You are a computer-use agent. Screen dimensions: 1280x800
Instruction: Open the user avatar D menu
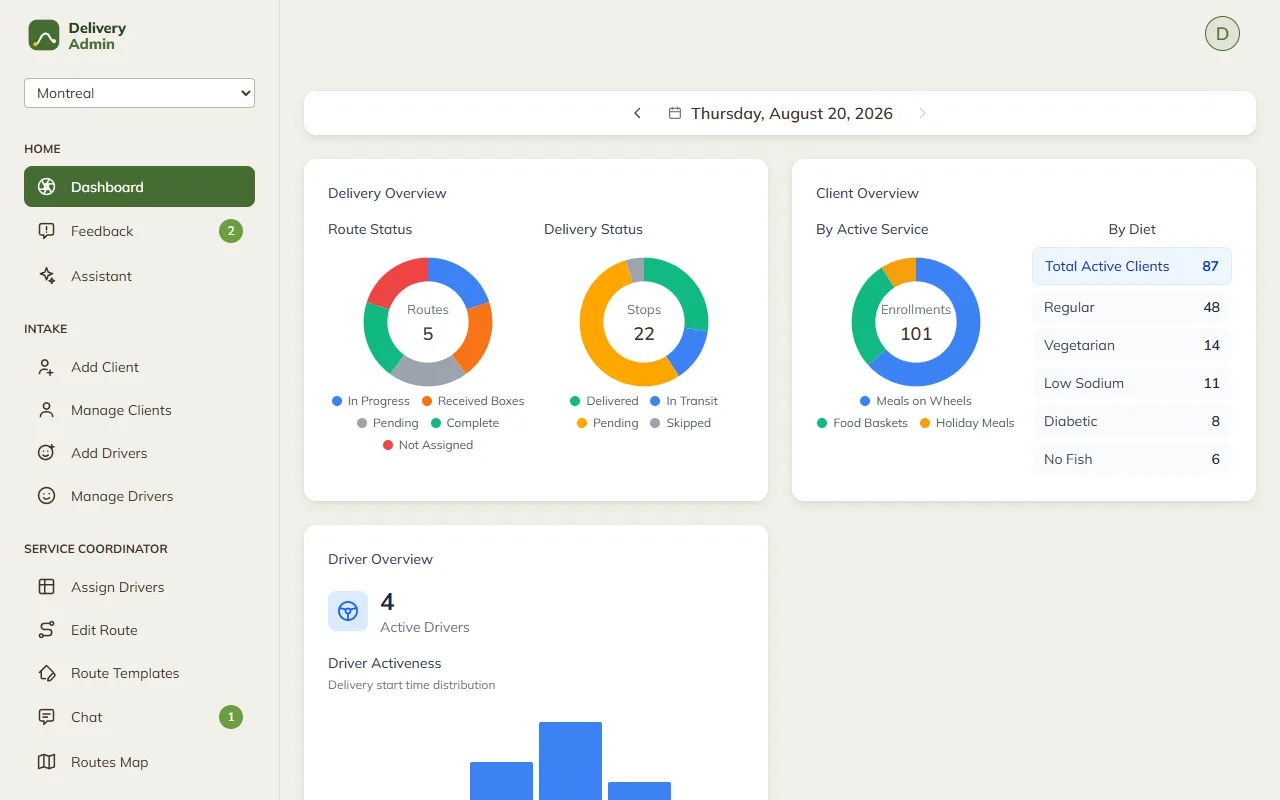[x=1222, y=33]
